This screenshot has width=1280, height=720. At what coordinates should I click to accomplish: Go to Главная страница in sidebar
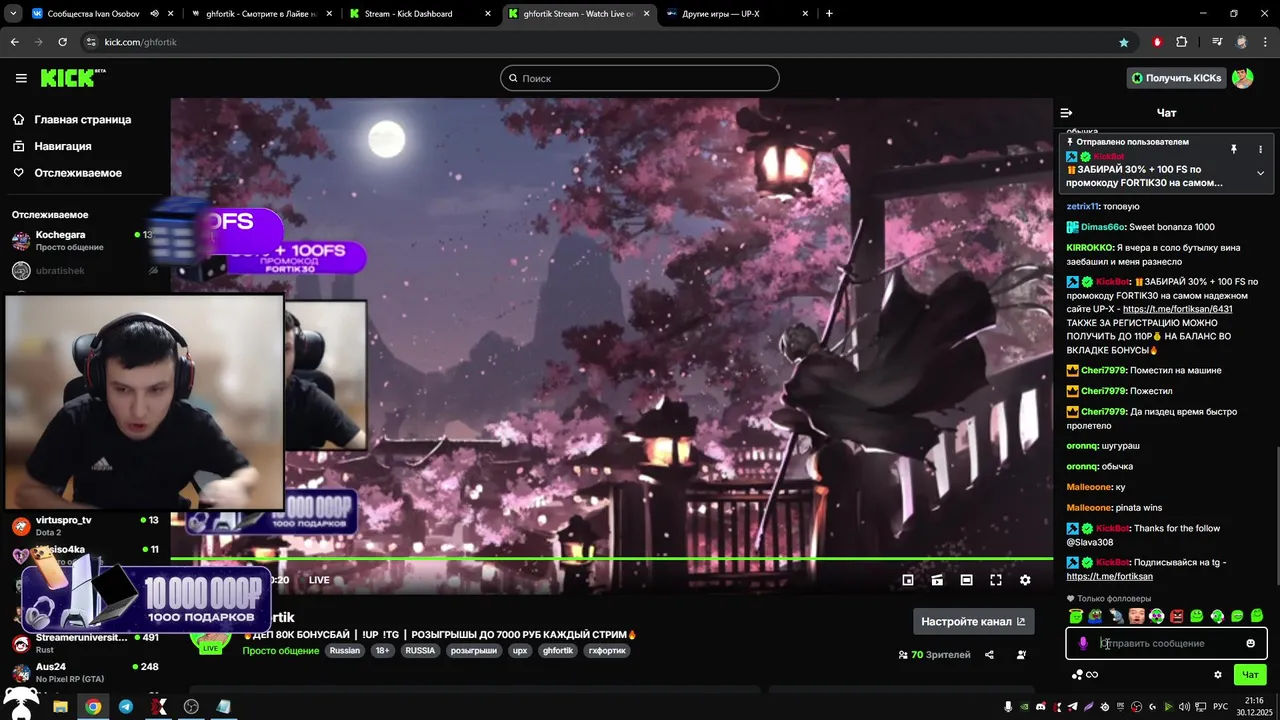click(x=72, y=119)
